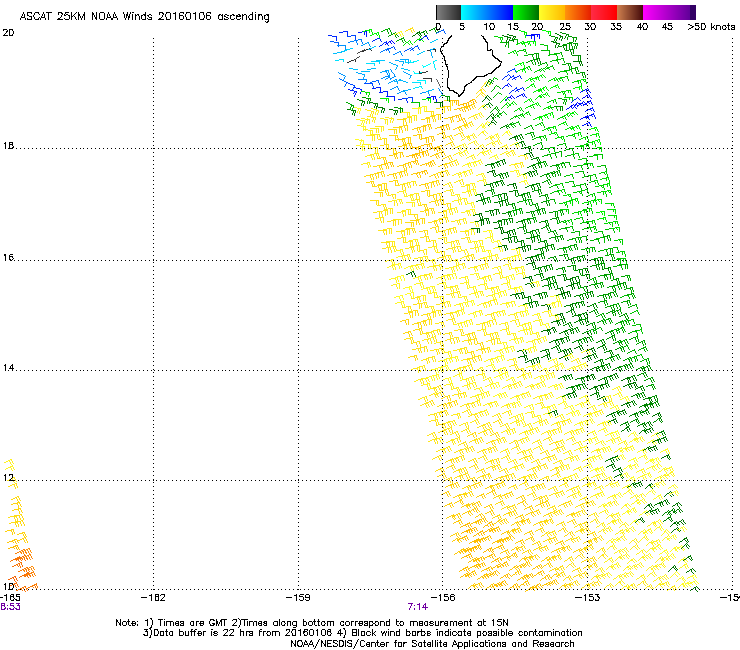
Task: Click the longitude label '-156'
Action: point(443,598)
